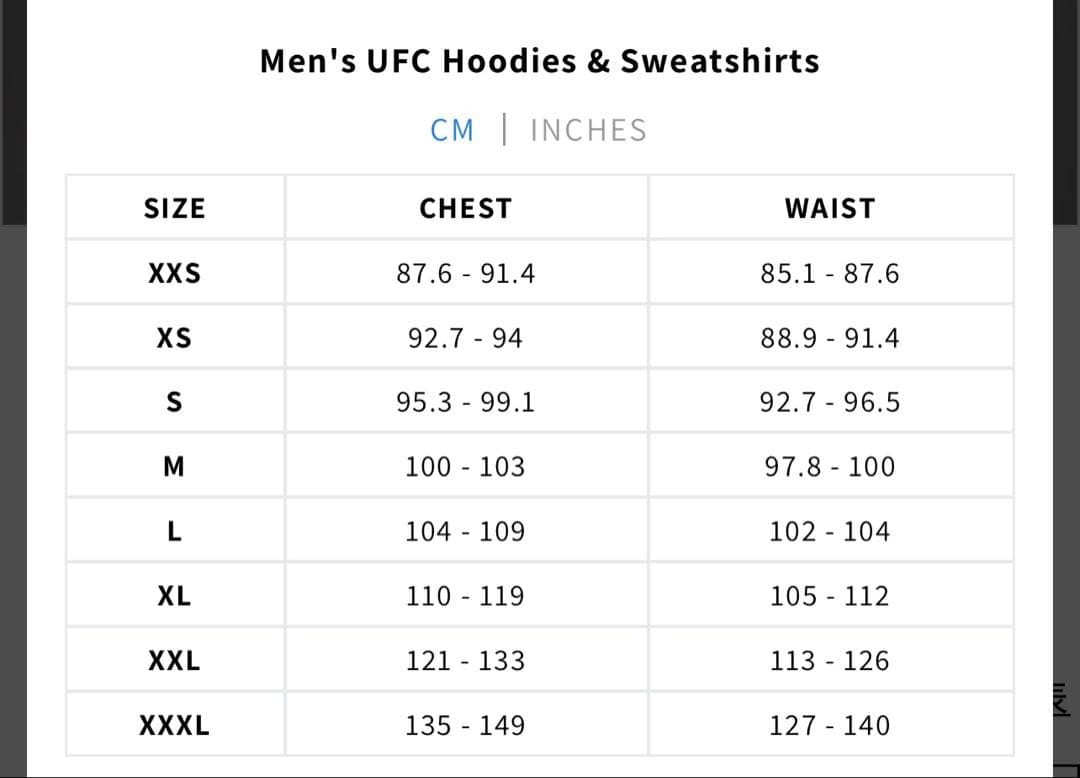Viewport: 1080px width, 778px height.
Task: Select the XXL size row label
Action: click(x=174, y=660)
